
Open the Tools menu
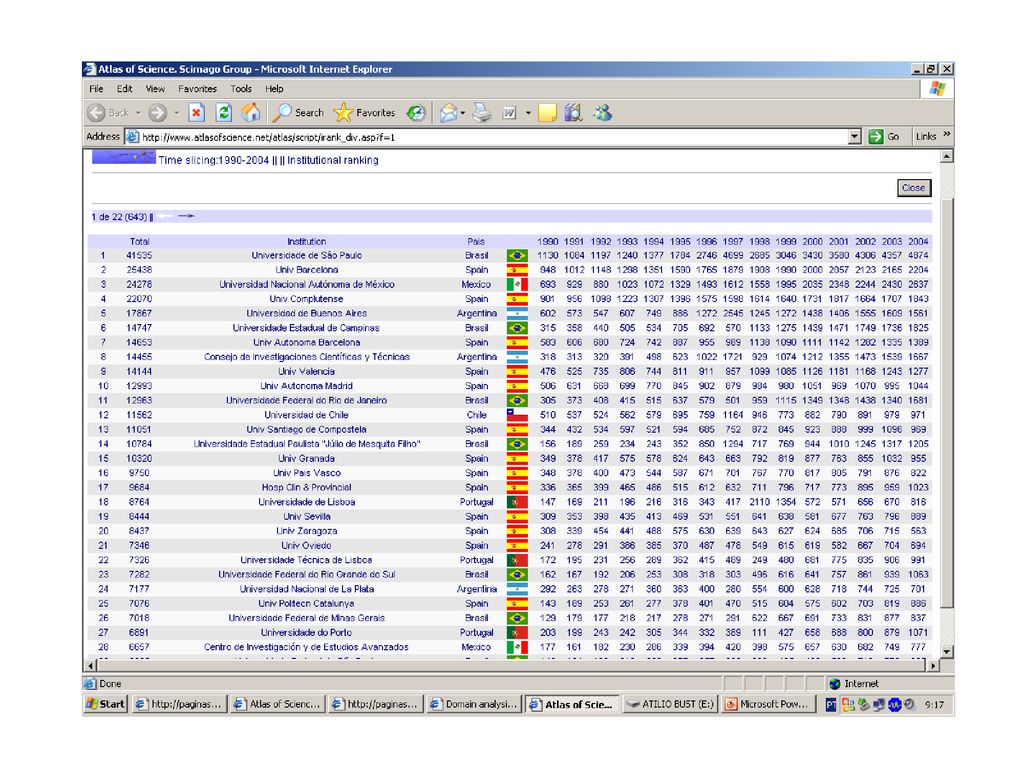[x=241, y=89]
